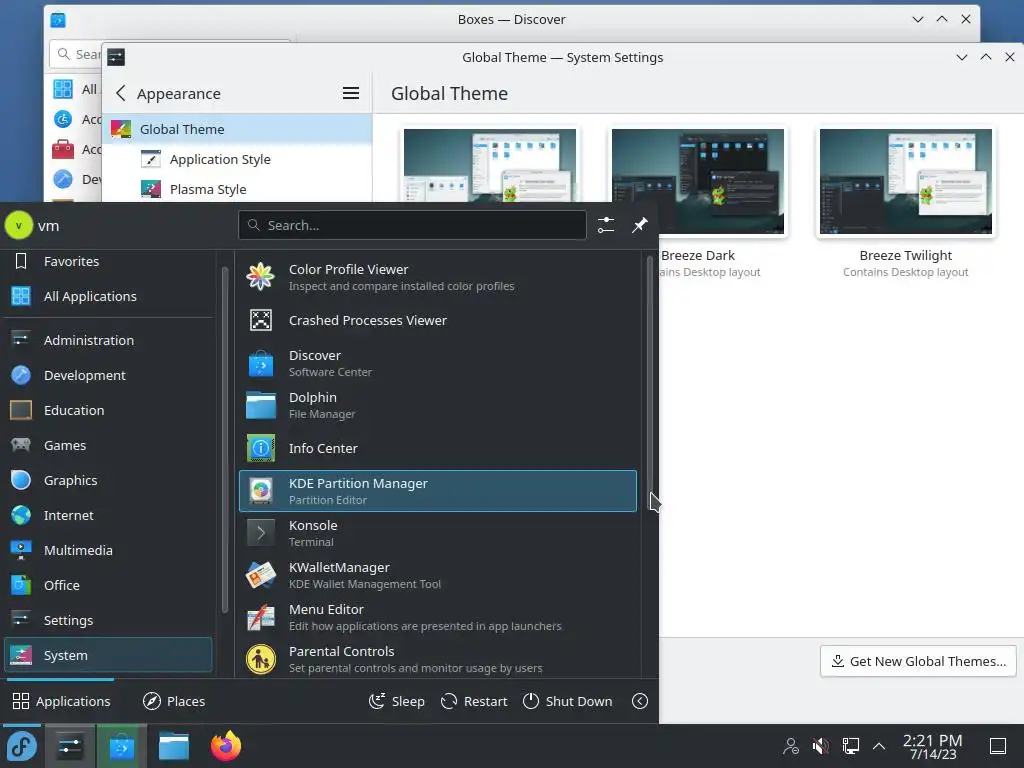The width and height of the screenshot is (1024, 768).
Task: Switch to Places tab
Action: [174, 701]
